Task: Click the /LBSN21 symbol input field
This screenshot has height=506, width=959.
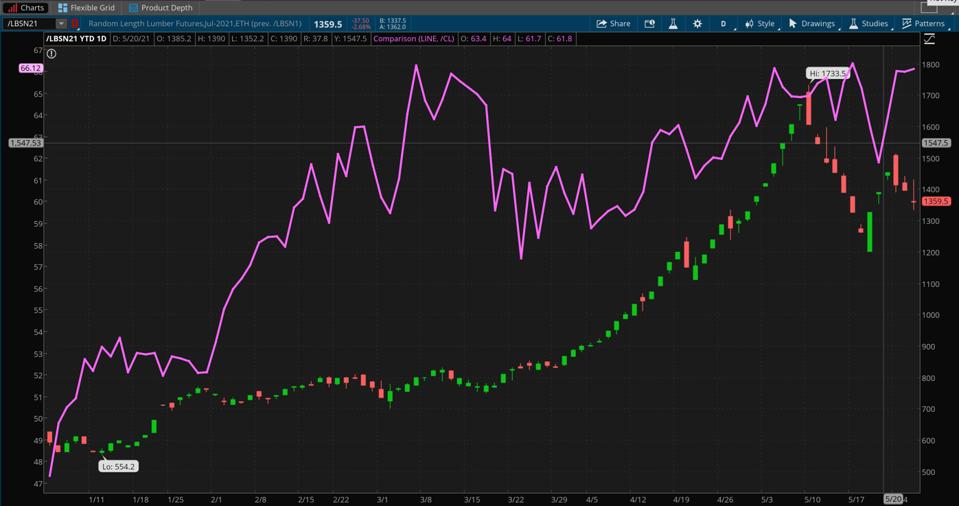Action: pos(28,23)
